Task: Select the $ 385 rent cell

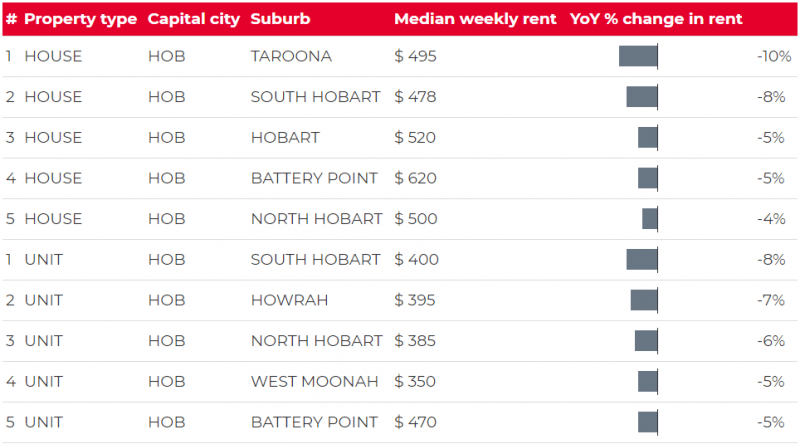Action: pyautogui.click(x=415, y=341)
